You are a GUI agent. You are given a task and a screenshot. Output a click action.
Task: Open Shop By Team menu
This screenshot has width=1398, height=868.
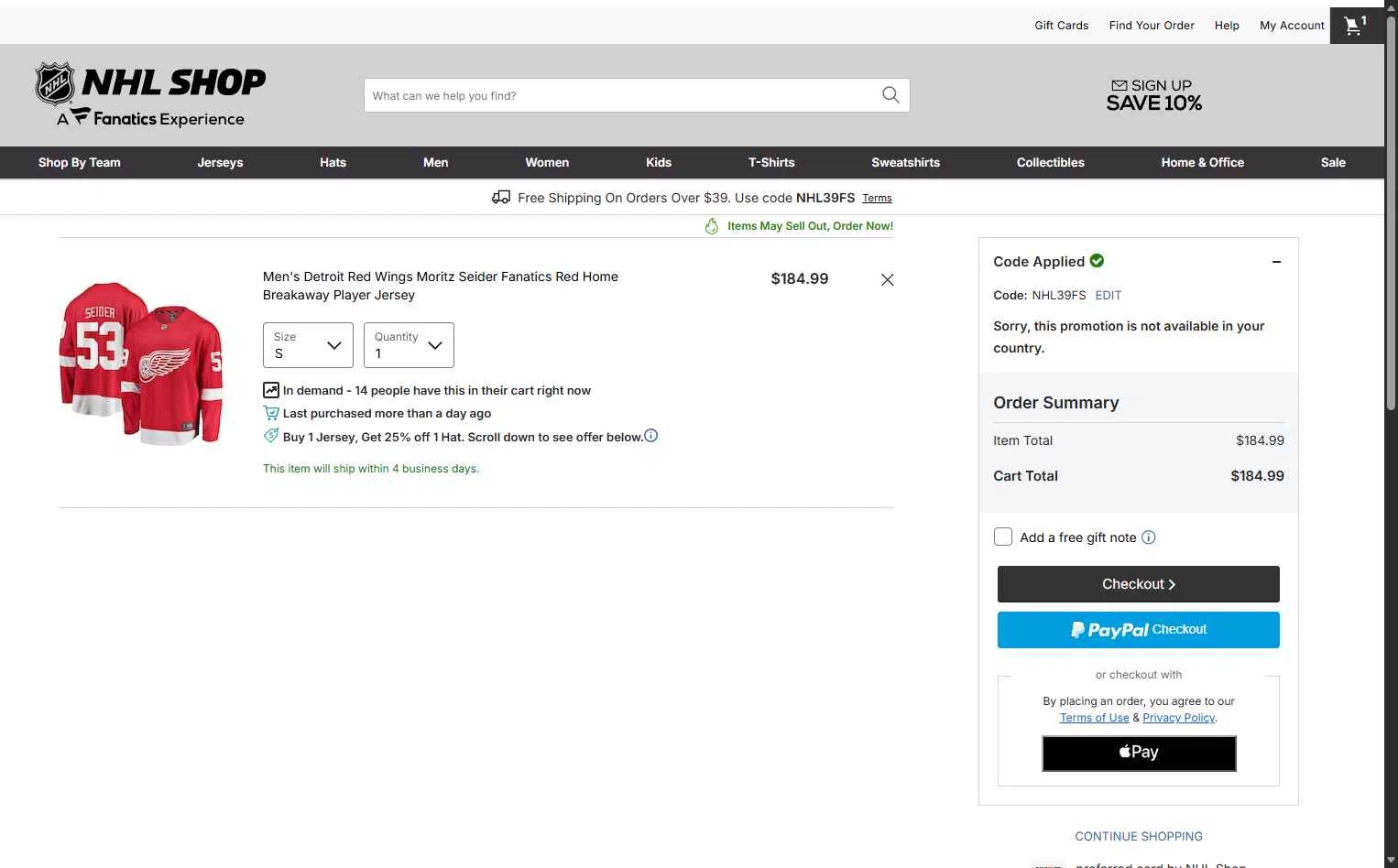(80, 162)
